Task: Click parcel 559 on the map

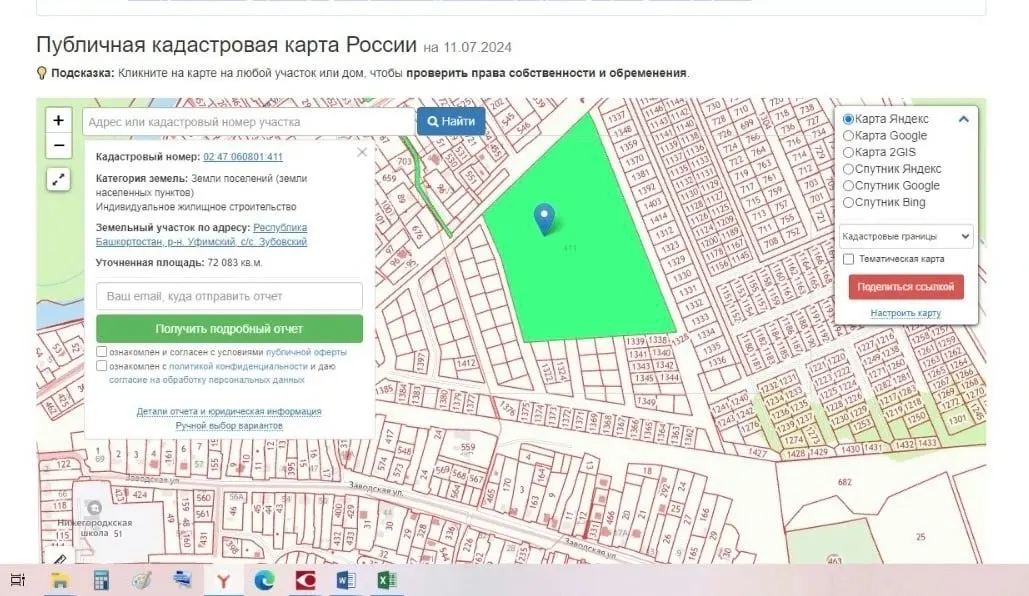Action: [x=467, y=447]
